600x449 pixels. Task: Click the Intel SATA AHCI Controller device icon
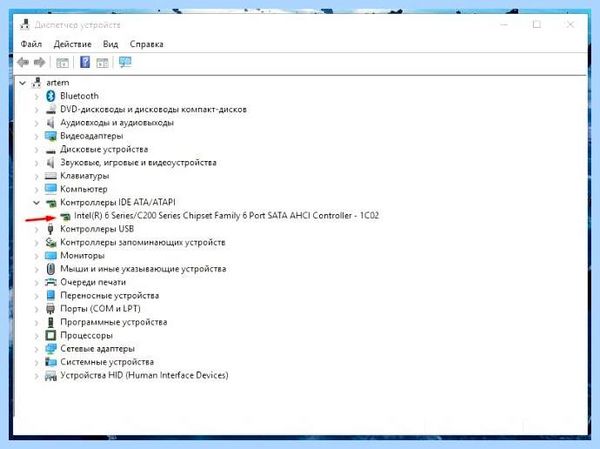[x=65, y=216]
